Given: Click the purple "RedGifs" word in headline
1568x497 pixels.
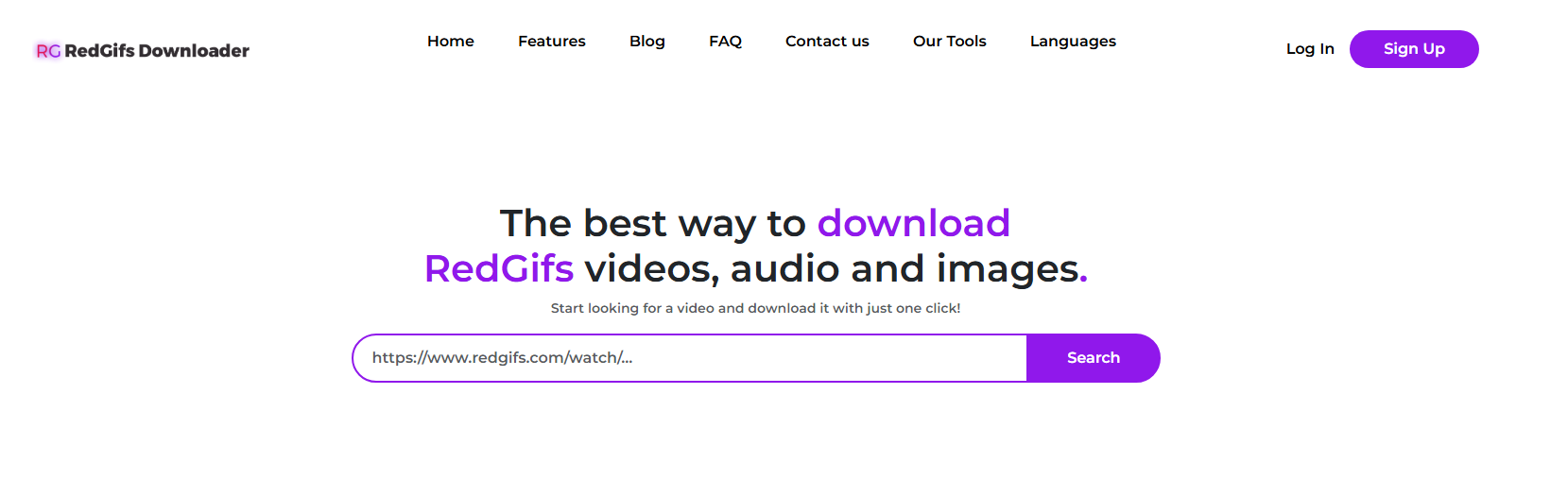Looking at the screenshot, I should point(499,269).
